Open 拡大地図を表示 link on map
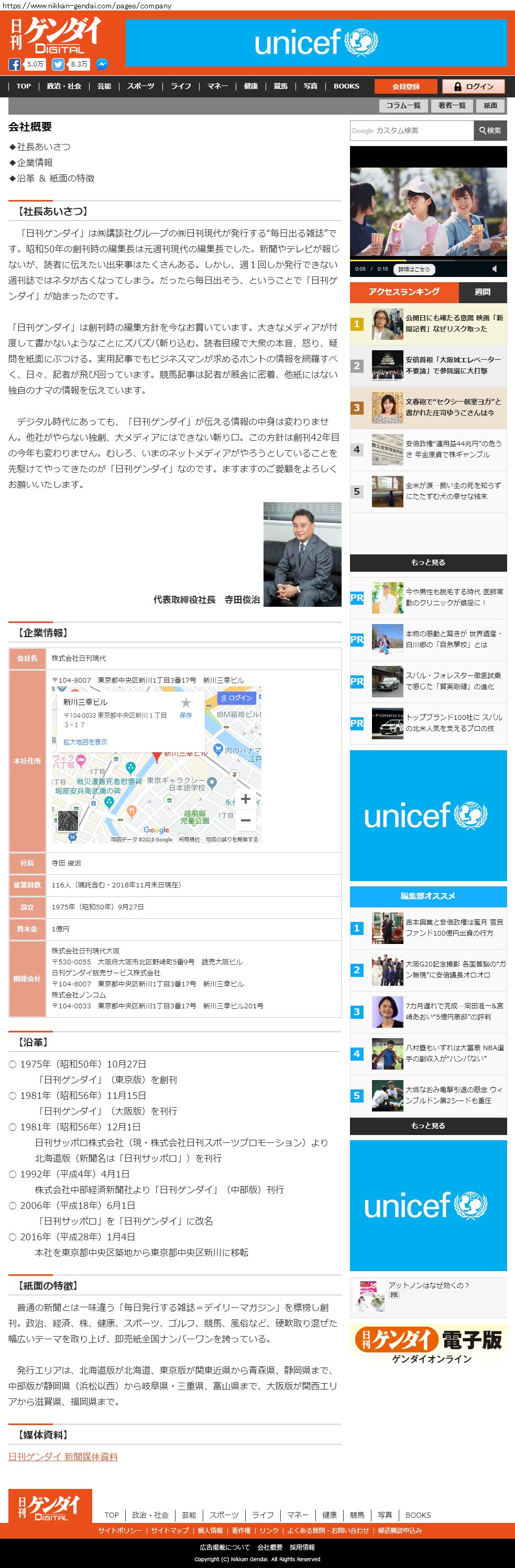515x1568 pixels. coord(85,741)
